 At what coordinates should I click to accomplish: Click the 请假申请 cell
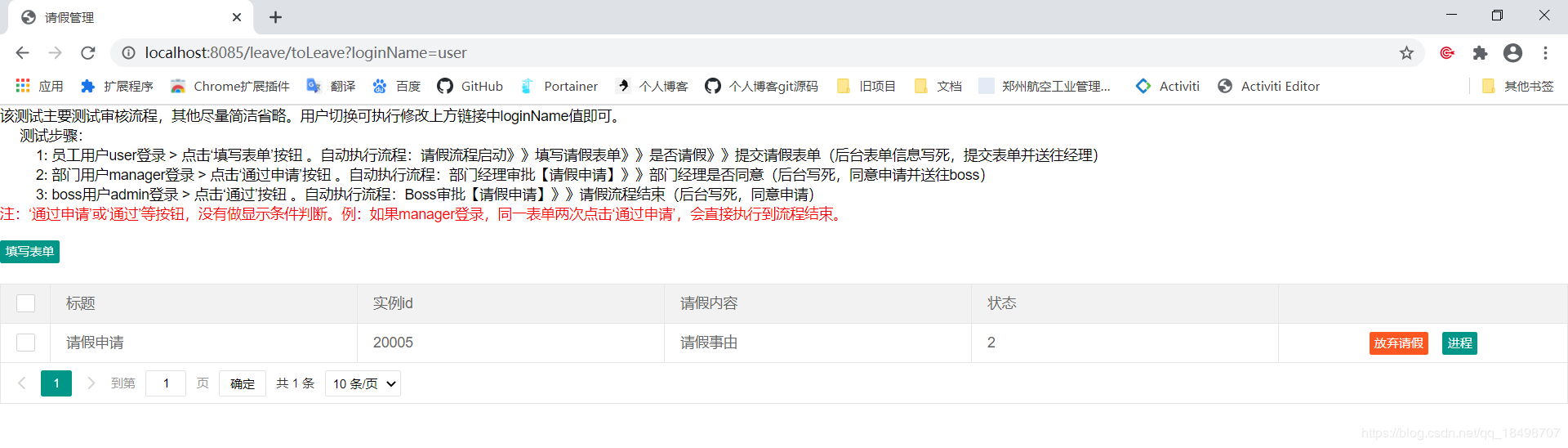coord(203,343)
